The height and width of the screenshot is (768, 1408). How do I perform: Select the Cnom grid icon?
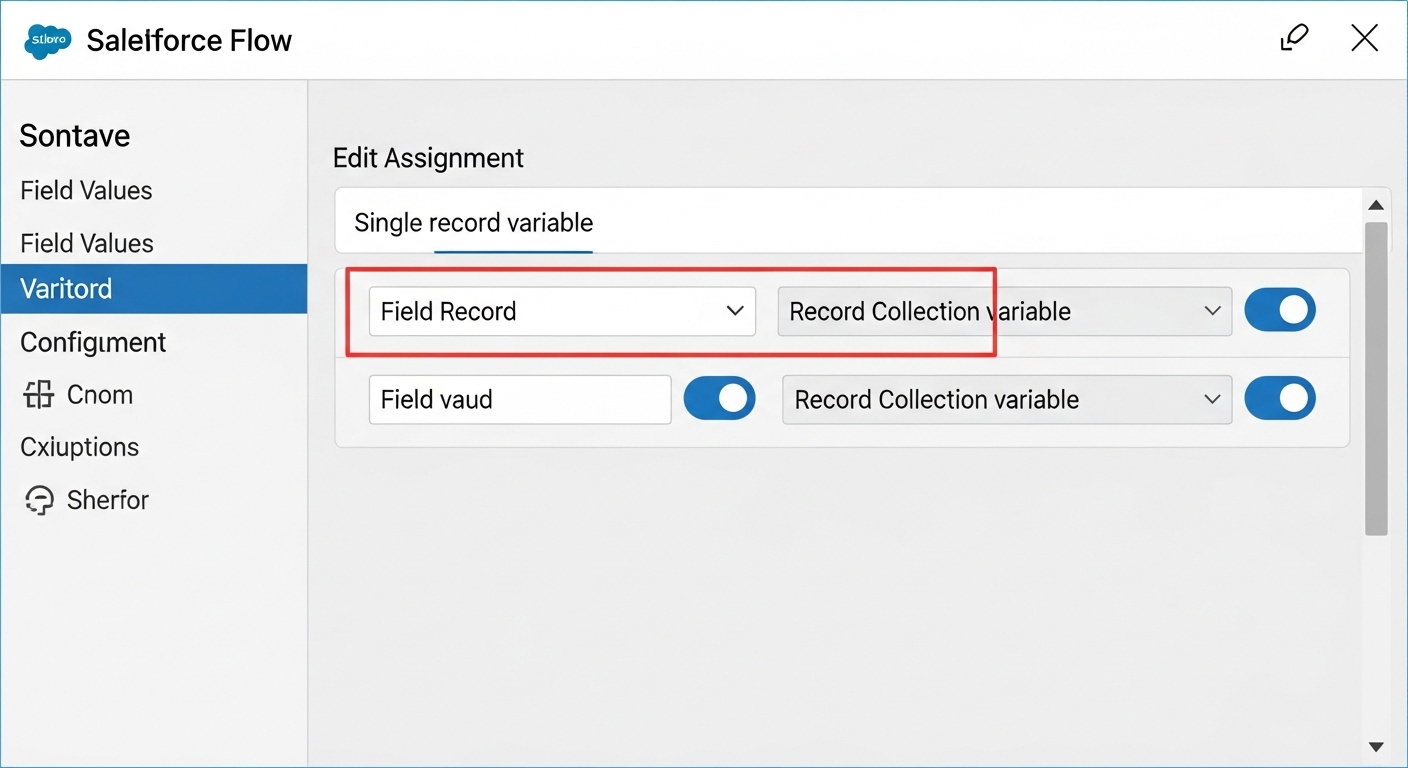pos(40,394)
